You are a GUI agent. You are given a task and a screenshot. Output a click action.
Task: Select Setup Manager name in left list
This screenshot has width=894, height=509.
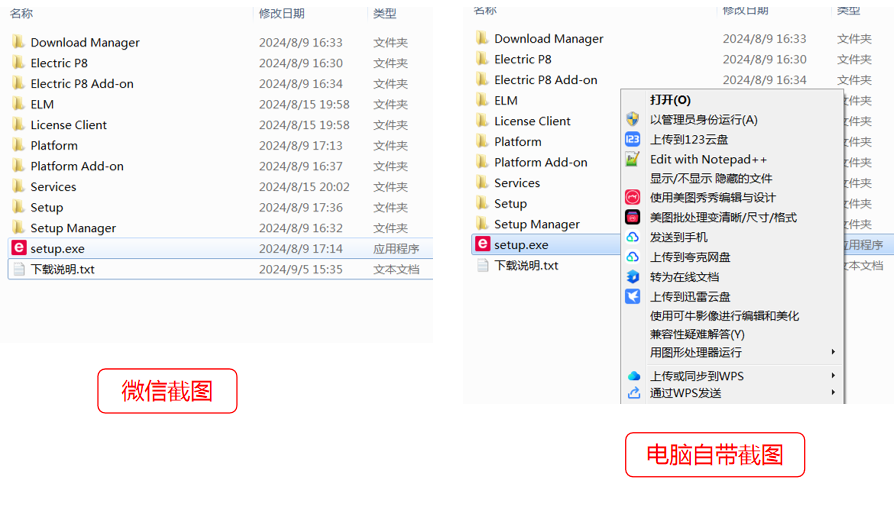coord(73,228)
